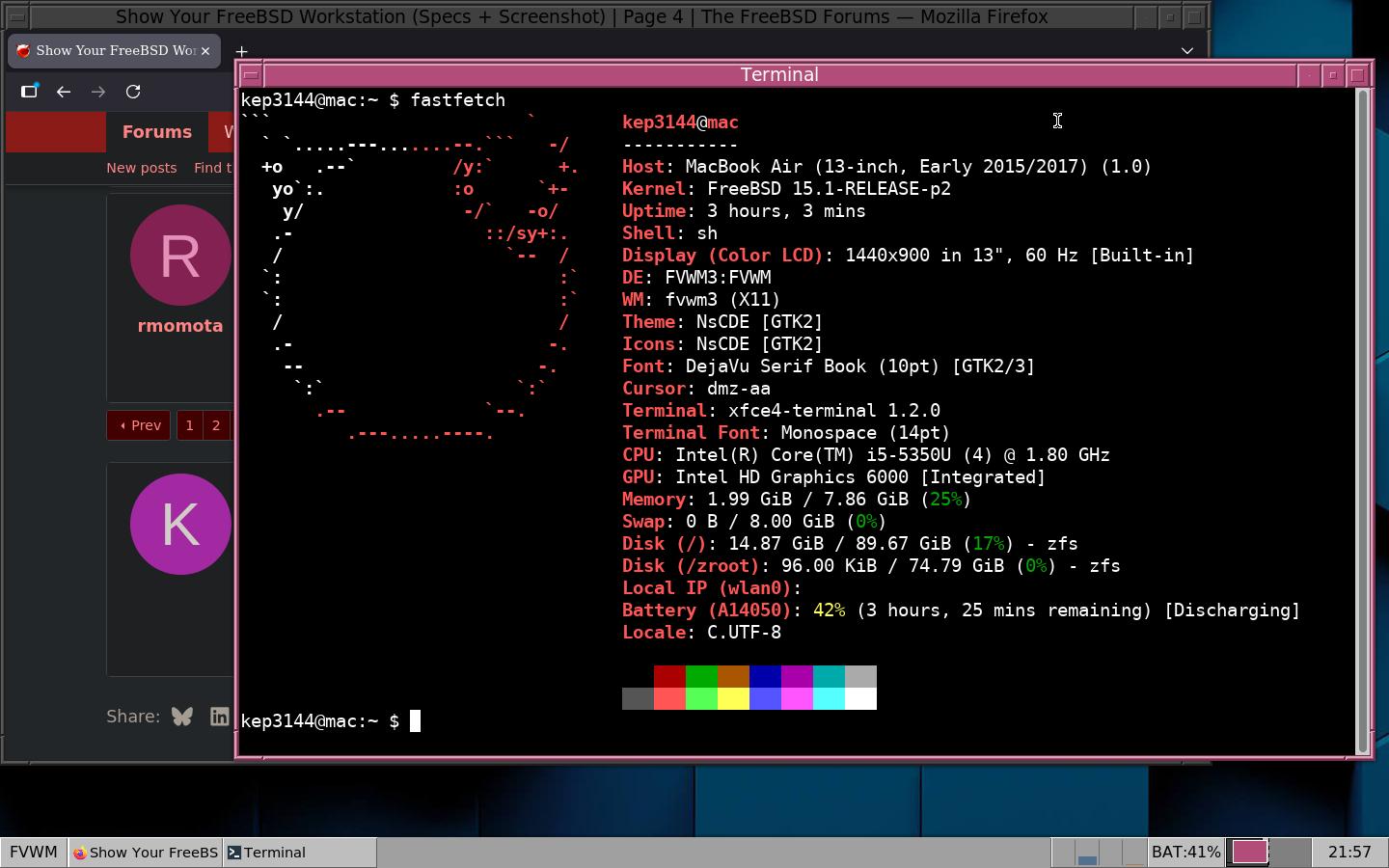
Task: Open Firefox View icon with blue dot
Action: pos(29,92)
